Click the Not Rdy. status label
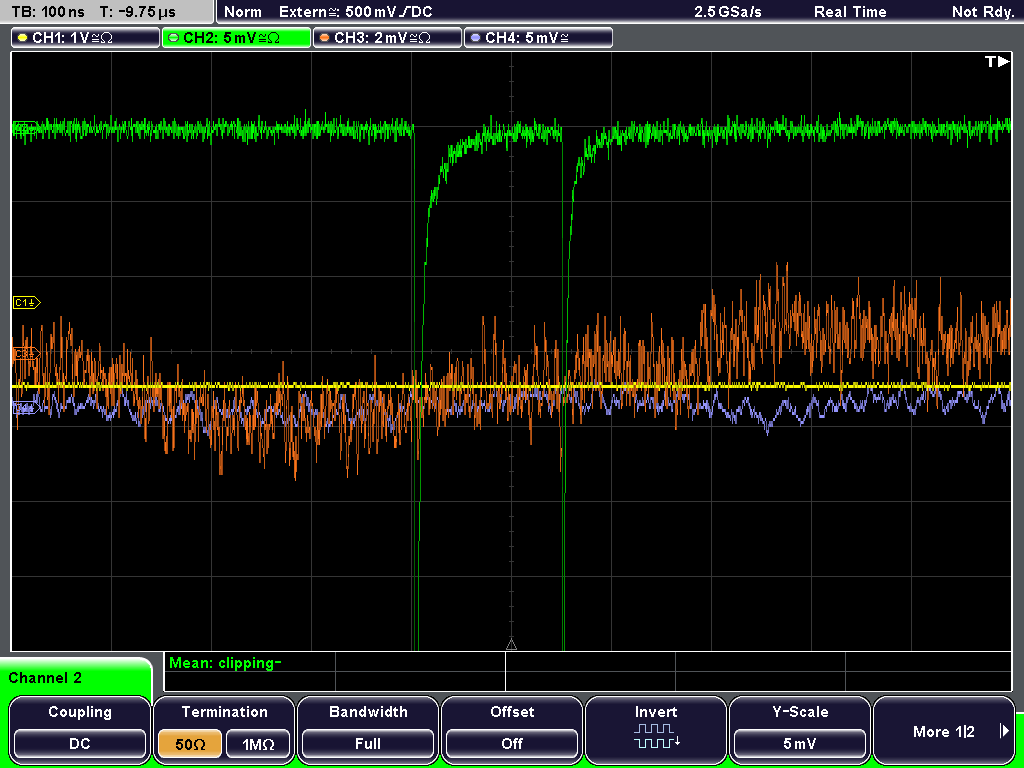1024x768 pixels. click(982, 12)
